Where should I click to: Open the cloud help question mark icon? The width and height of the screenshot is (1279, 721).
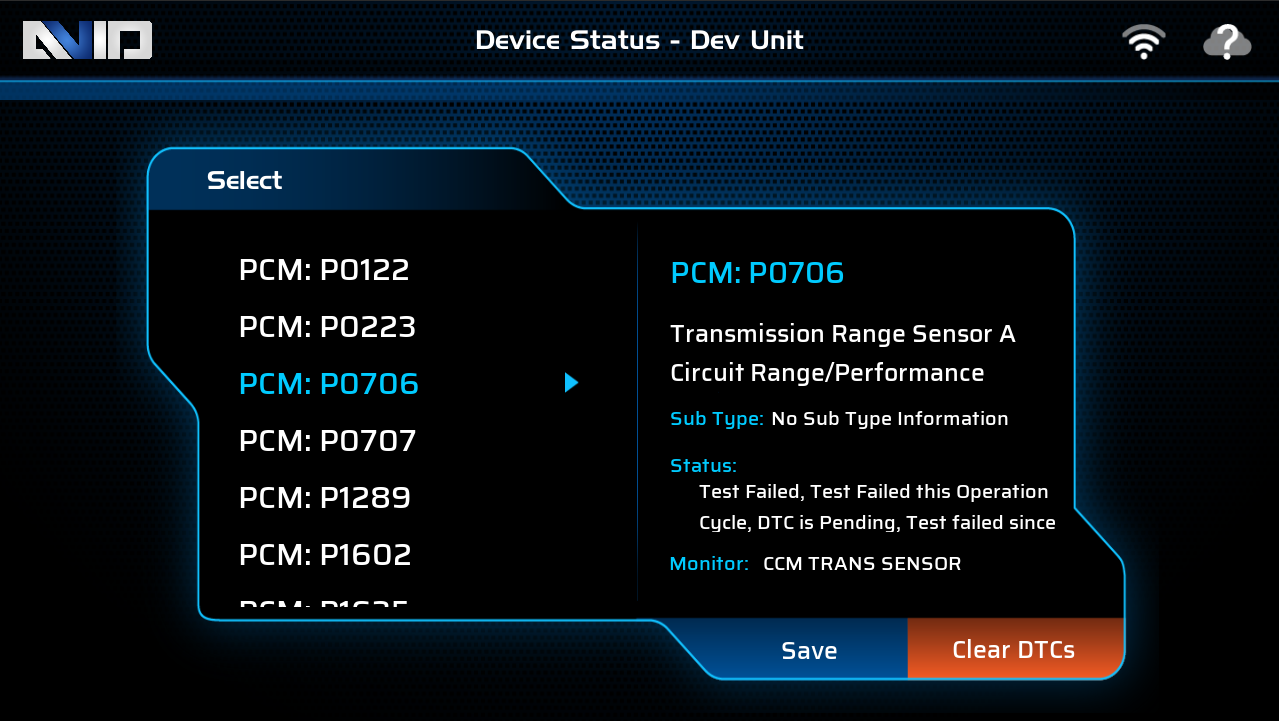pos(1227,42)
